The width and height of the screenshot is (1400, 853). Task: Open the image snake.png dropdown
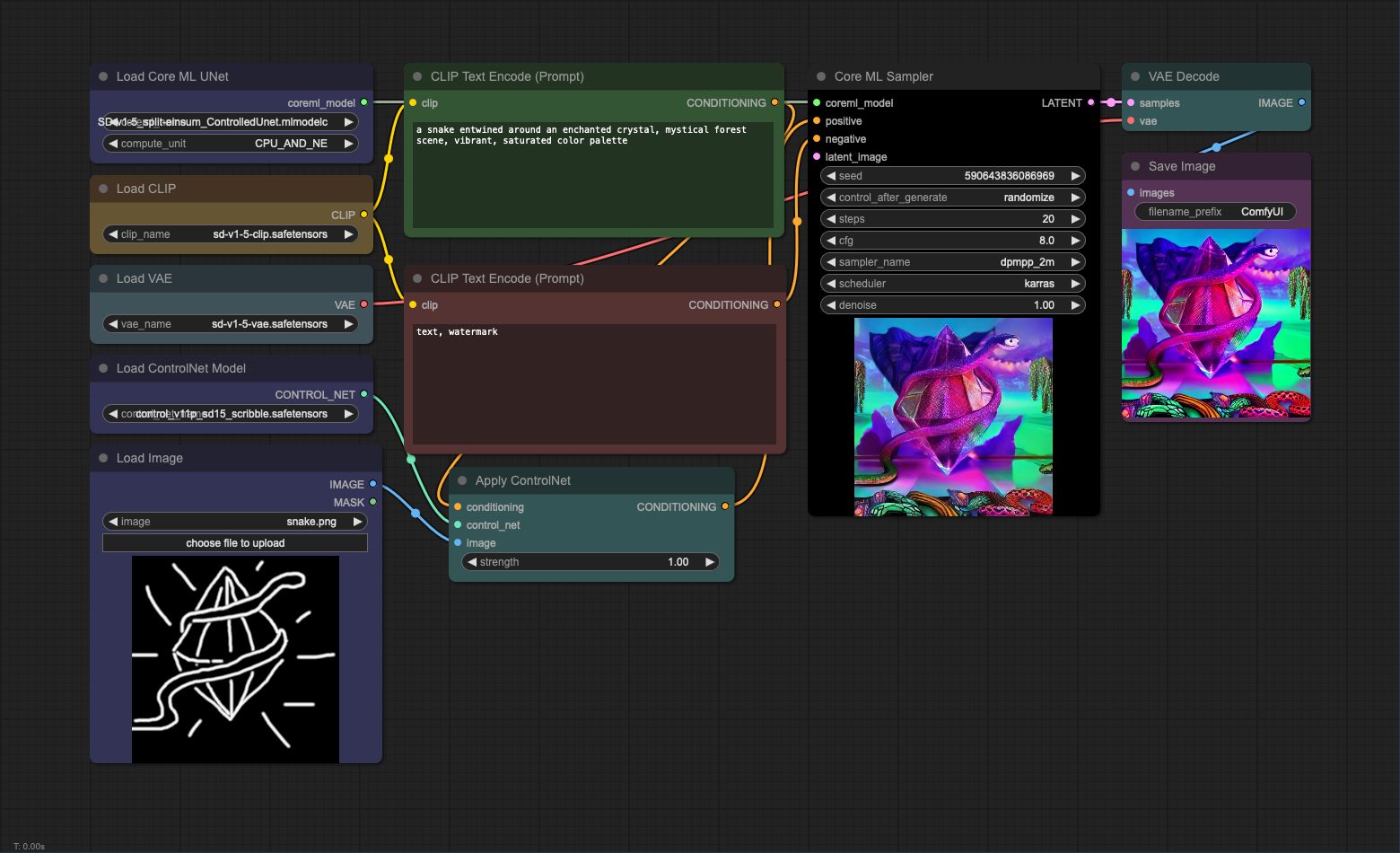[235, 522]
